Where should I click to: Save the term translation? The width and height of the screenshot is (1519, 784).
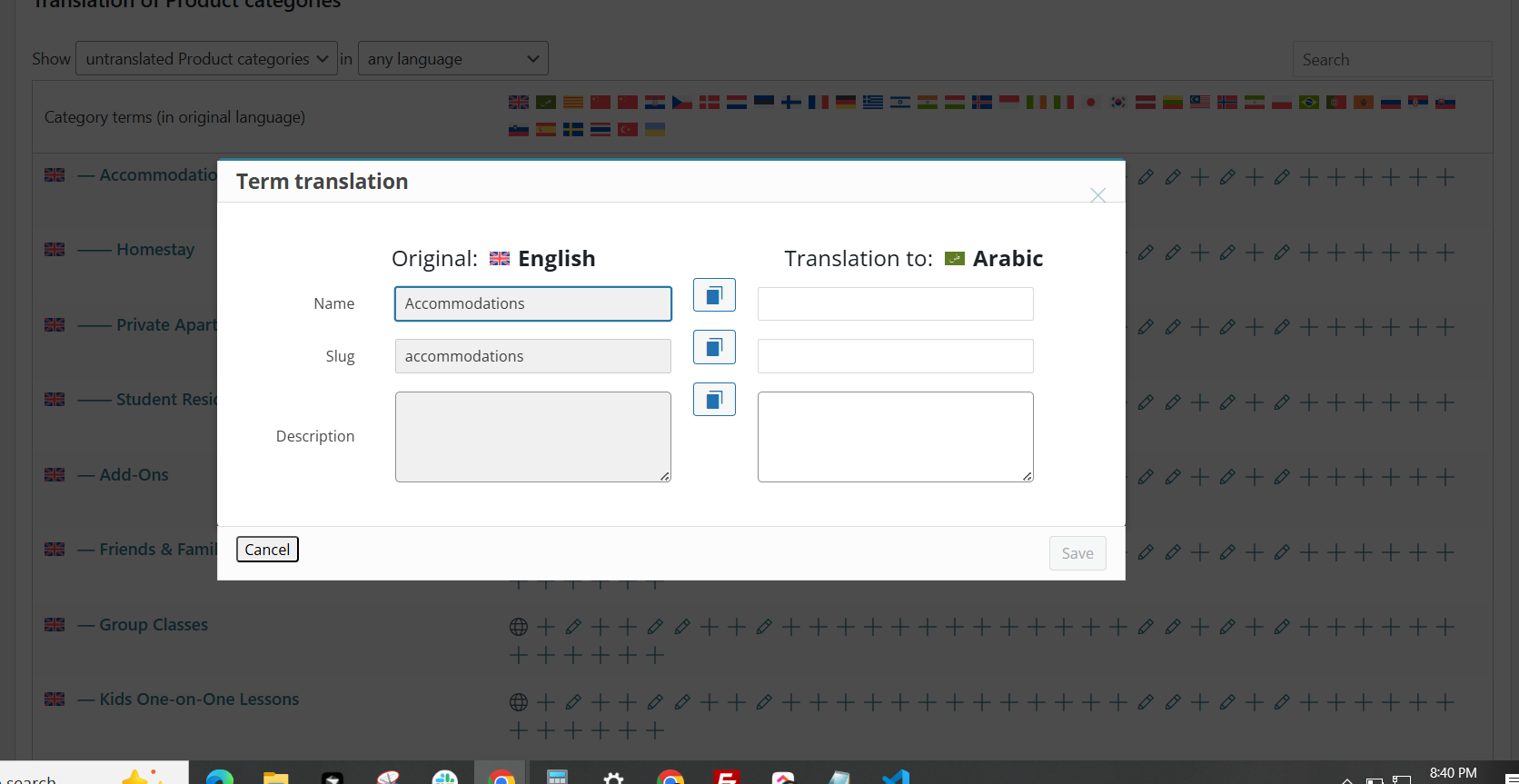[1077, 553]
